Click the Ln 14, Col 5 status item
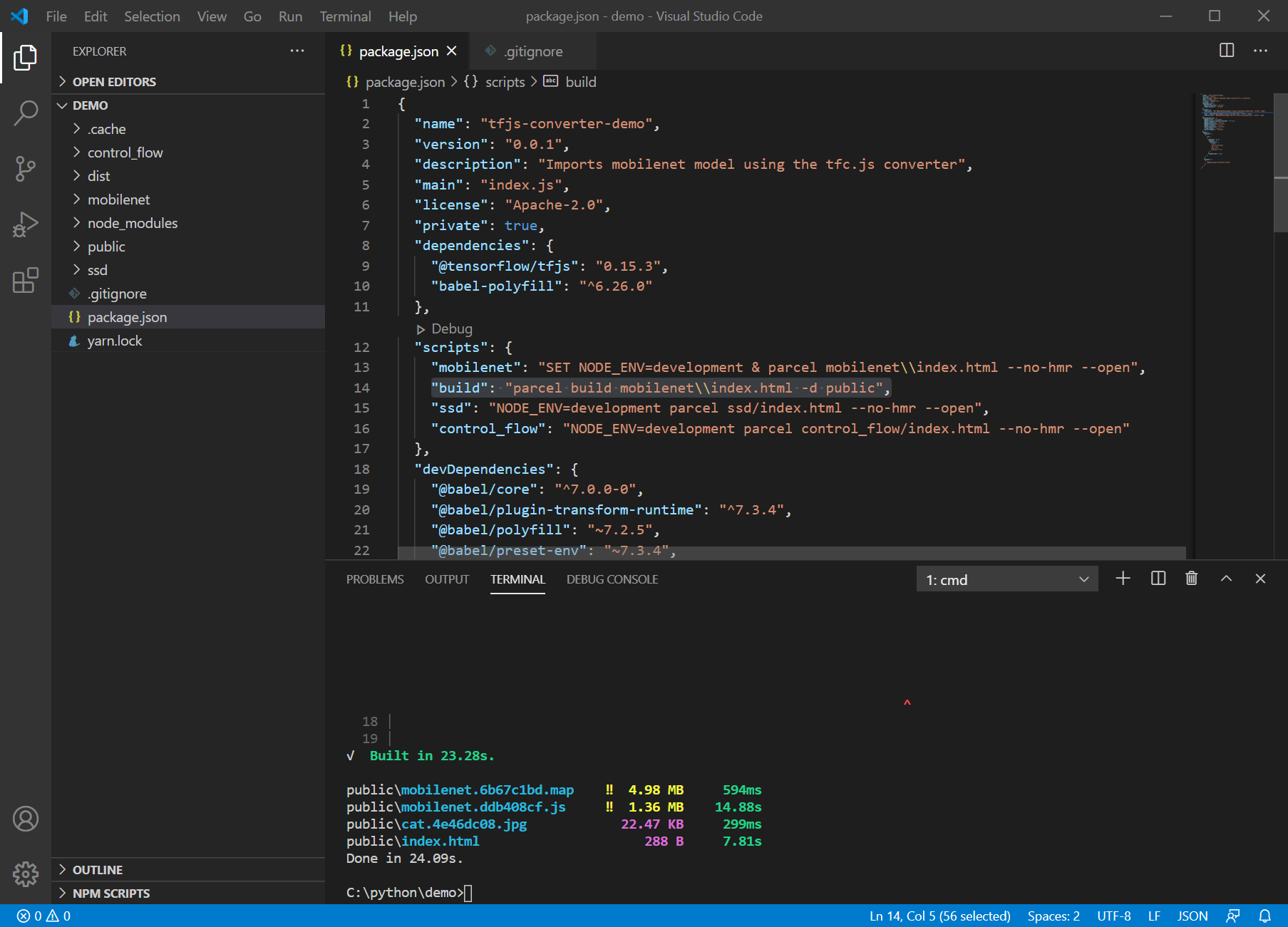The image size is (1288, 927). pos(940,916)
